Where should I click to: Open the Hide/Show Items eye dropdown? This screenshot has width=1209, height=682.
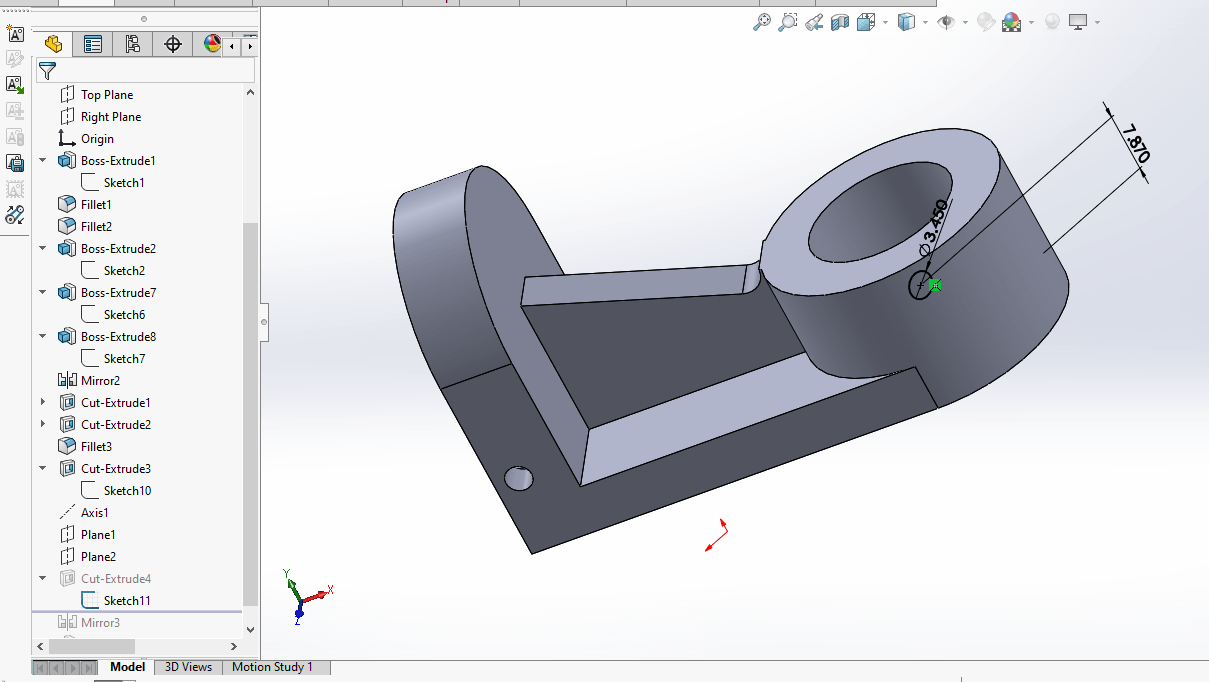tap(966, 22)
